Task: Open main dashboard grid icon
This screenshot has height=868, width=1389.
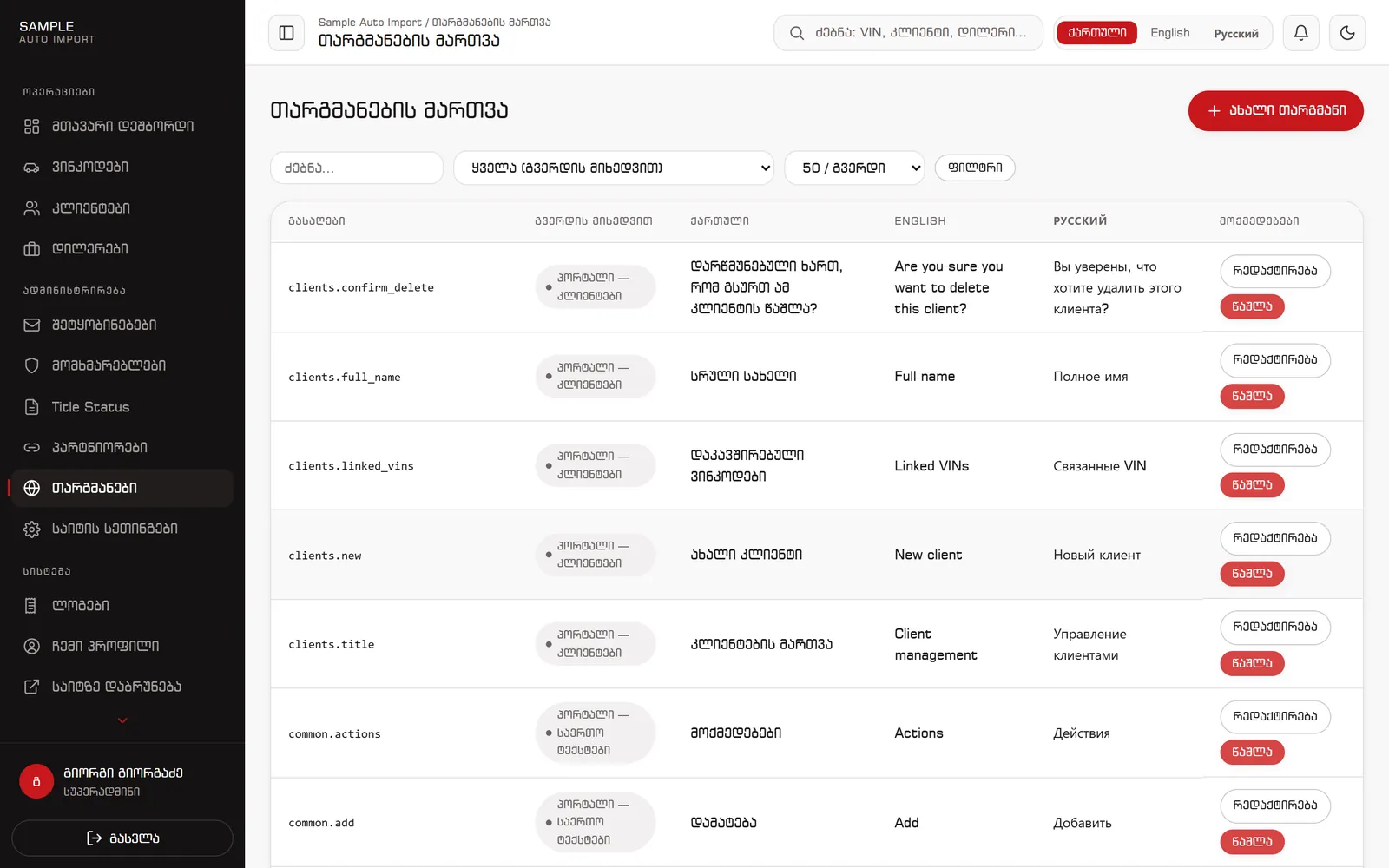Action: point(32,127)
